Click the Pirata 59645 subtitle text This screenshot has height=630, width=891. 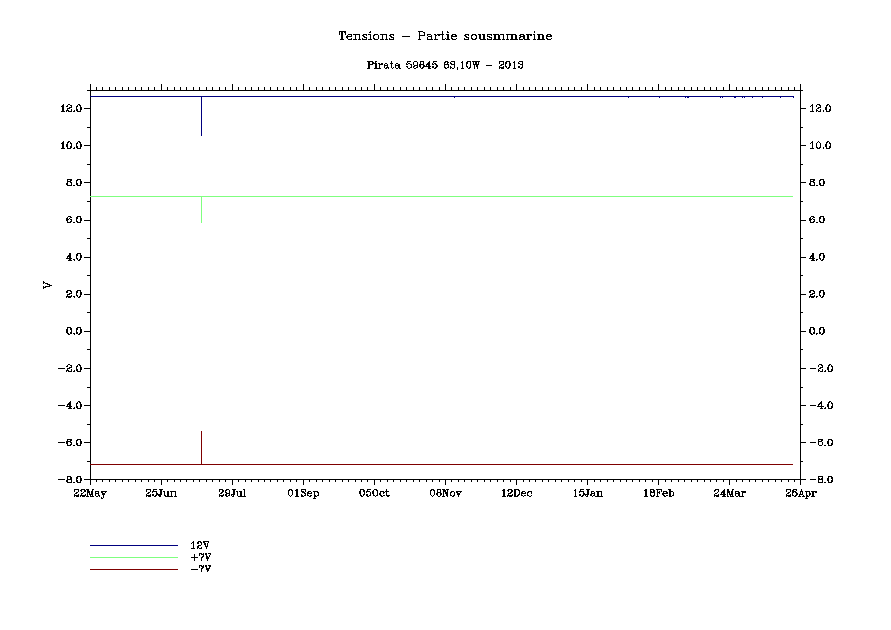[x=445, y=64]
